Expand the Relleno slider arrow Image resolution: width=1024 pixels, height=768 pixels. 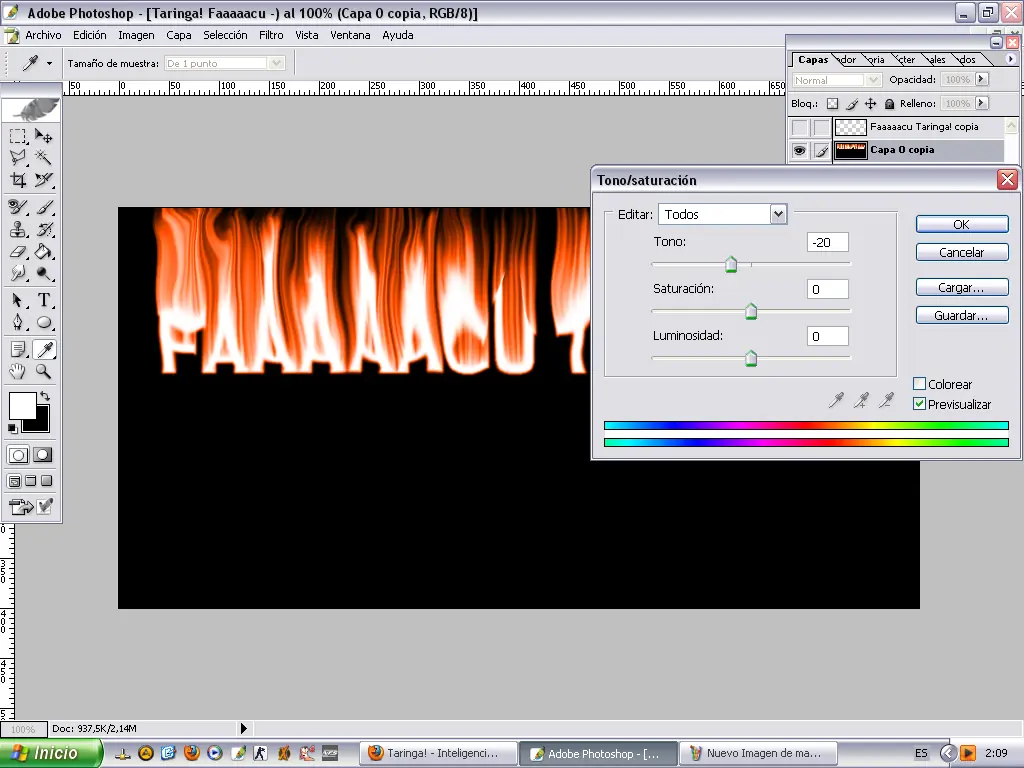981,103
